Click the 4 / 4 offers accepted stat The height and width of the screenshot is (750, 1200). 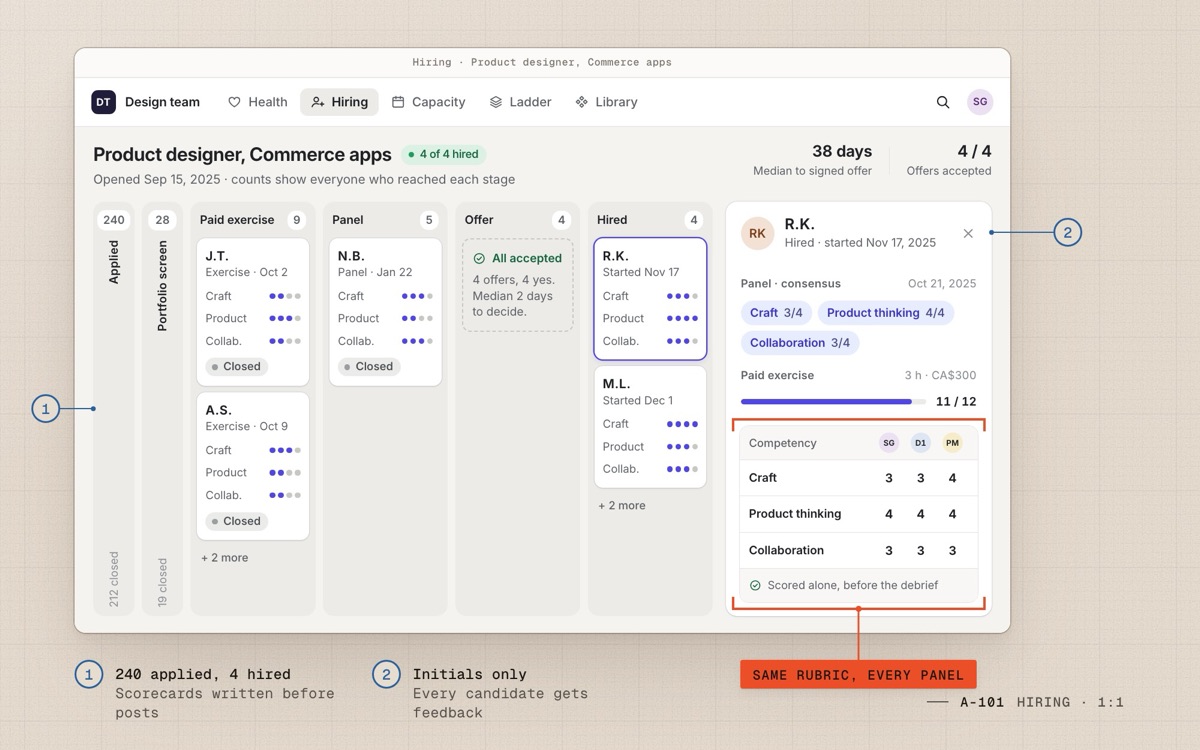[x=949, y=160]
